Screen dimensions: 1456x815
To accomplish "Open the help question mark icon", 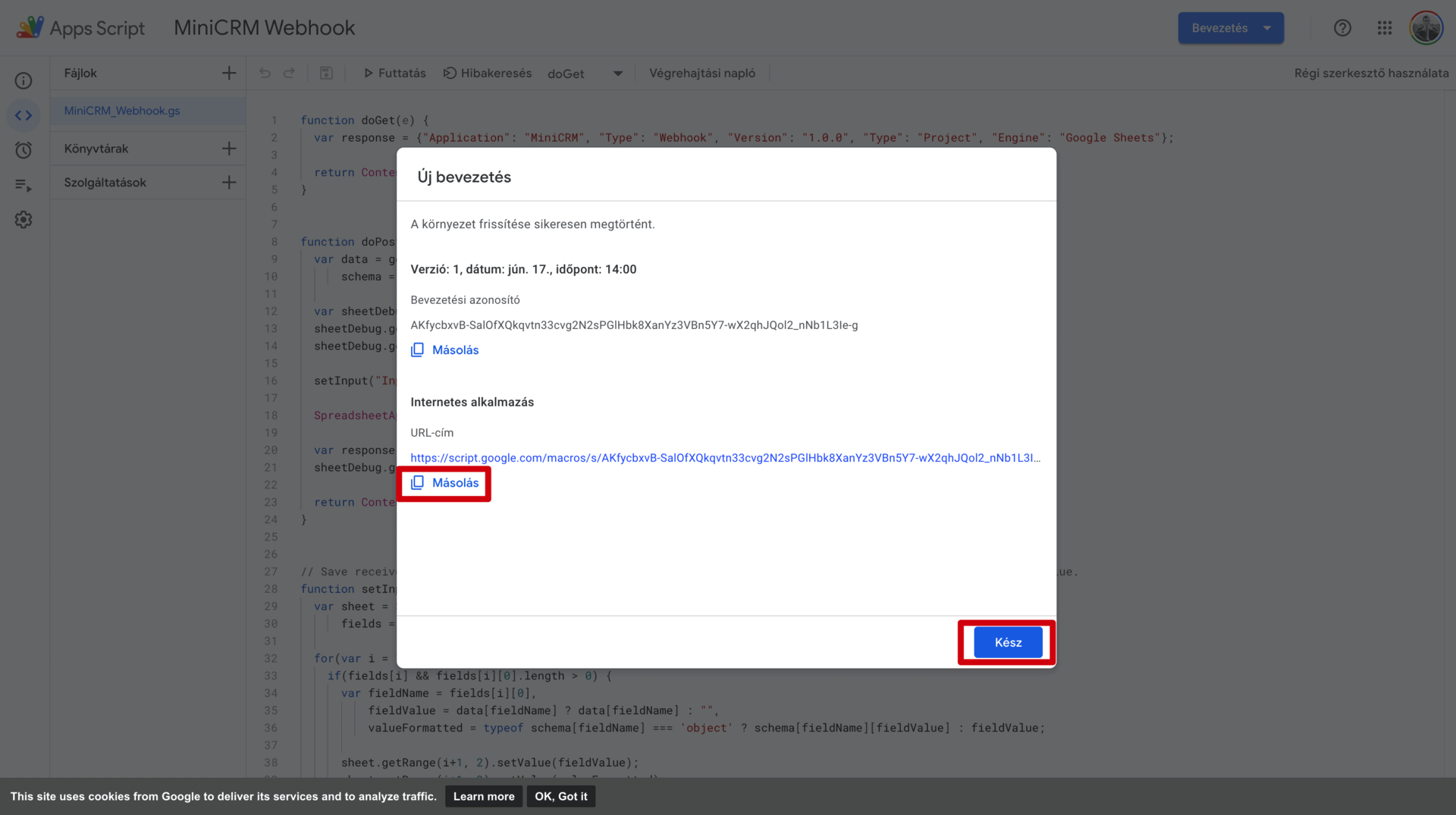I will coord(1342,27).
